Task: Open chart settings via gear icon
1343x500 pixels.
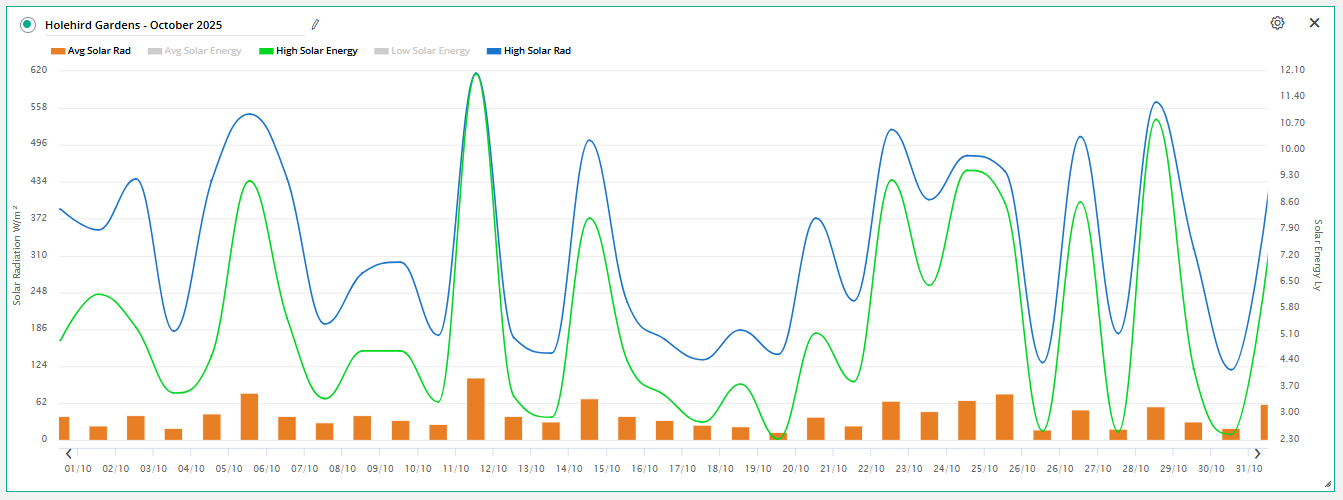Action: coord(1277,23)
